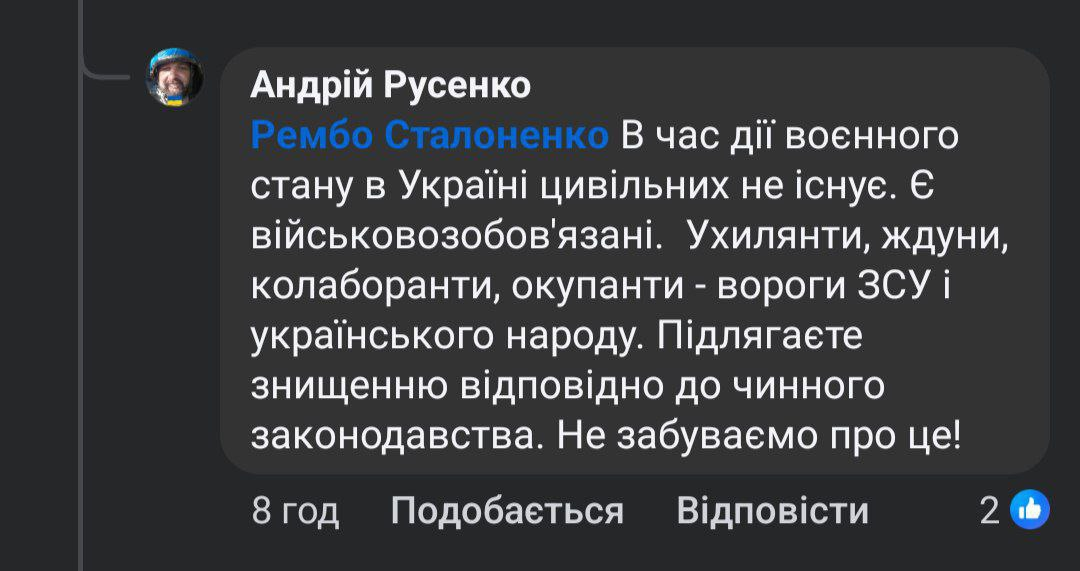Open Андрій Русенко's profile picture
The width and height of the screenshot is (1080, 571).
pyautogui.click(x=176, y=78)
